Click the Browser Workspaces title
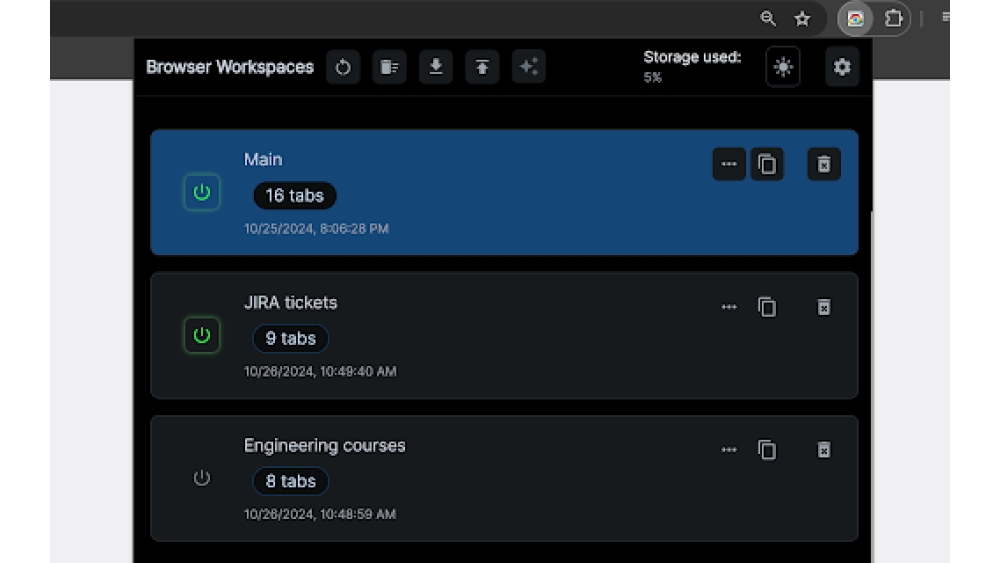This screenshot has width=1000, height=563. point(230,67)
